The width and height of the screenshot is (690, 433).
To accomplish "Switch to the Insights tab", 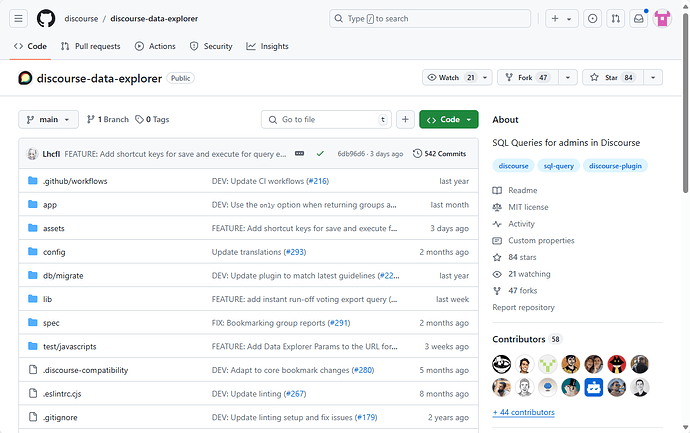I will coord(268,46).
